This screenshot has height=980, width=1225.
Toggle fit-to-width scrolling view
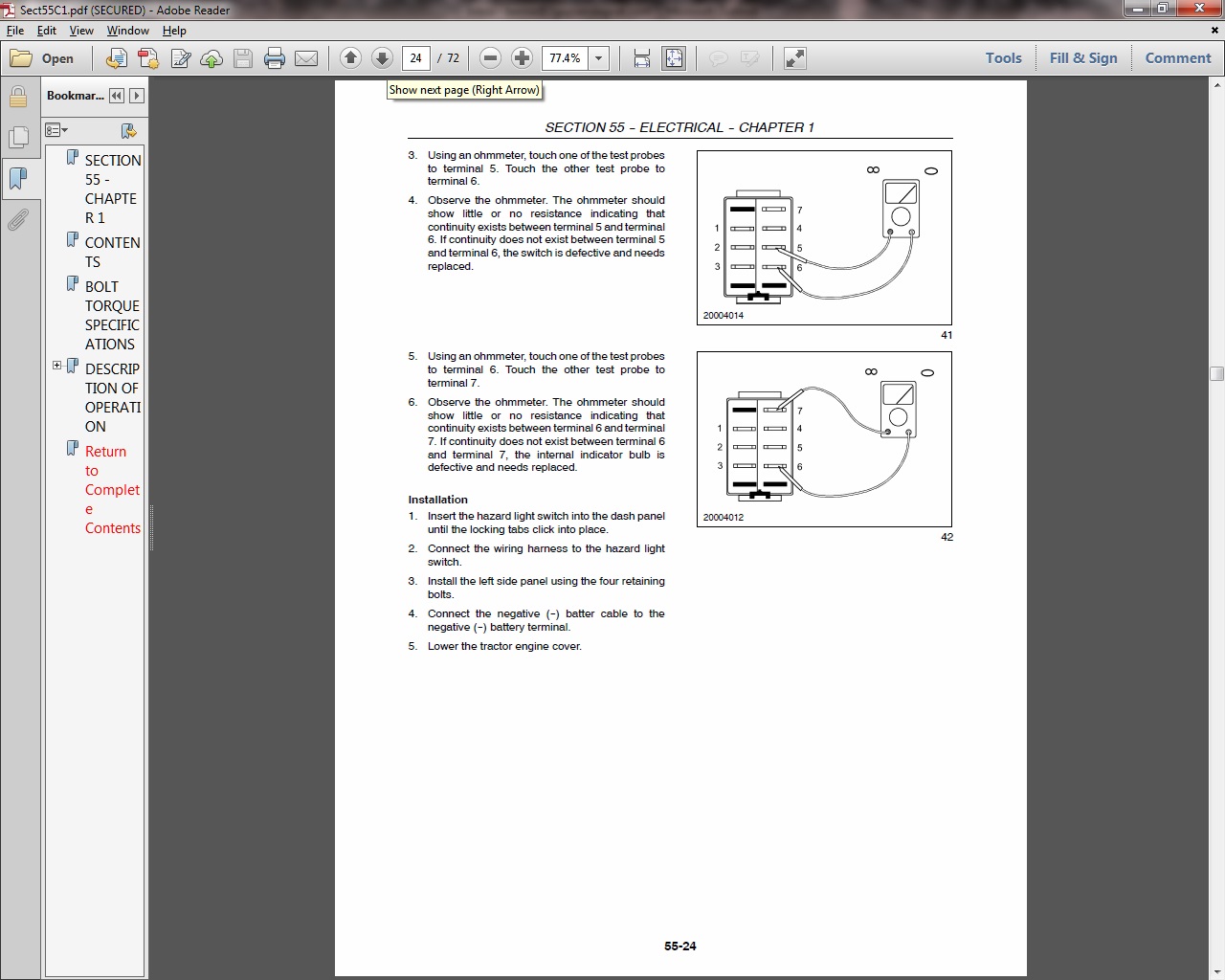[x=642, y=58]
